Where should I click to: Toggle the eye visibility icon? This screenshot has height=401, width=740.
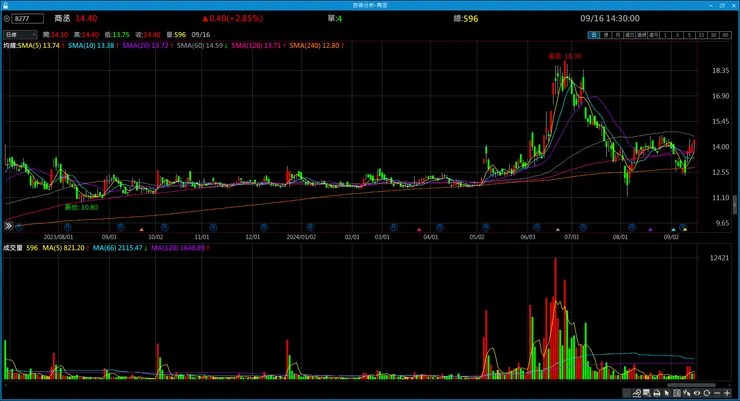click(x=697, y=393)
